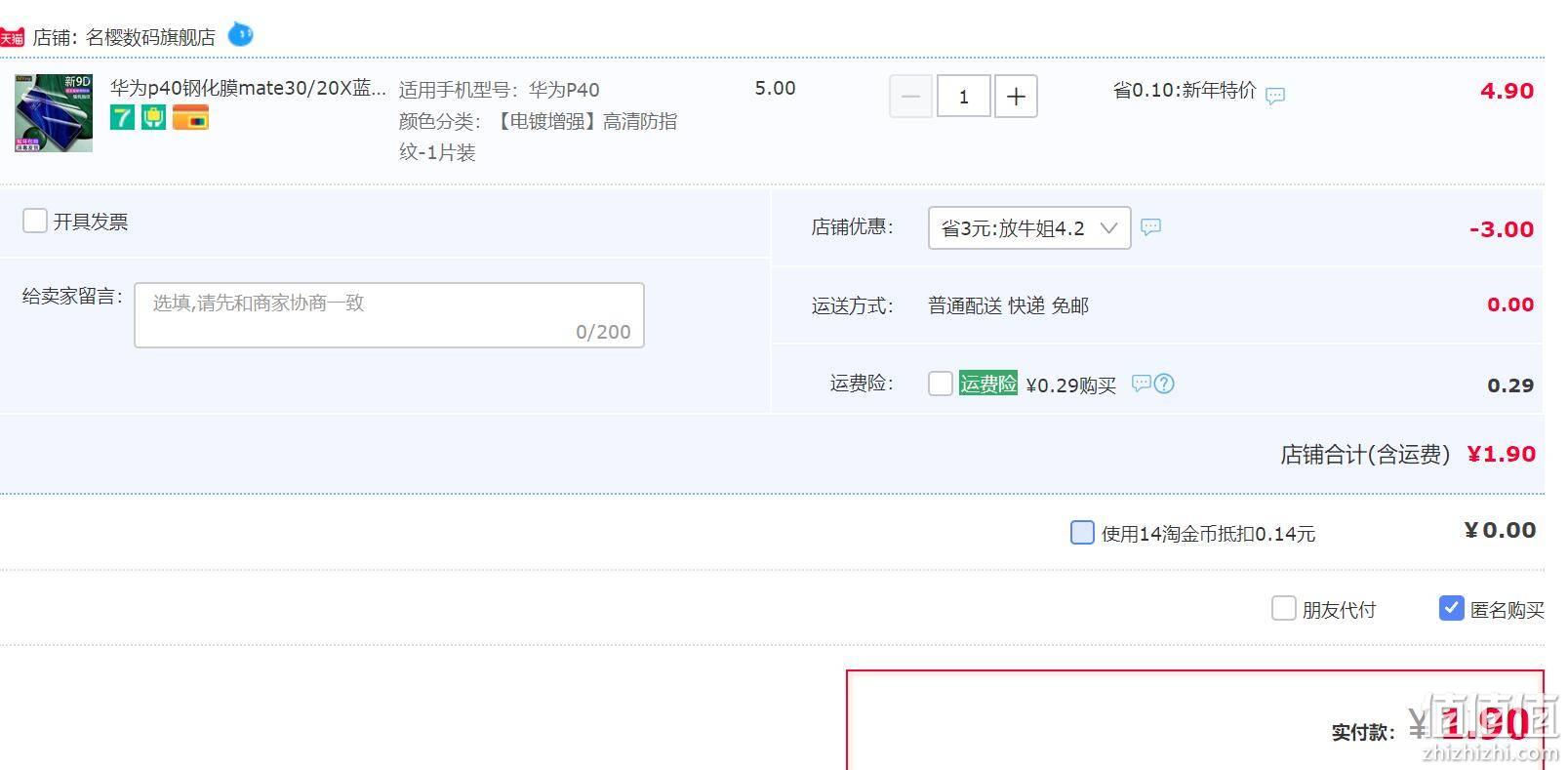The width and height of the screenshot is (1568, 770).
Task: Click the 普通配送 快递 免邮 shipping method text
Action: tap(1008, 305)
